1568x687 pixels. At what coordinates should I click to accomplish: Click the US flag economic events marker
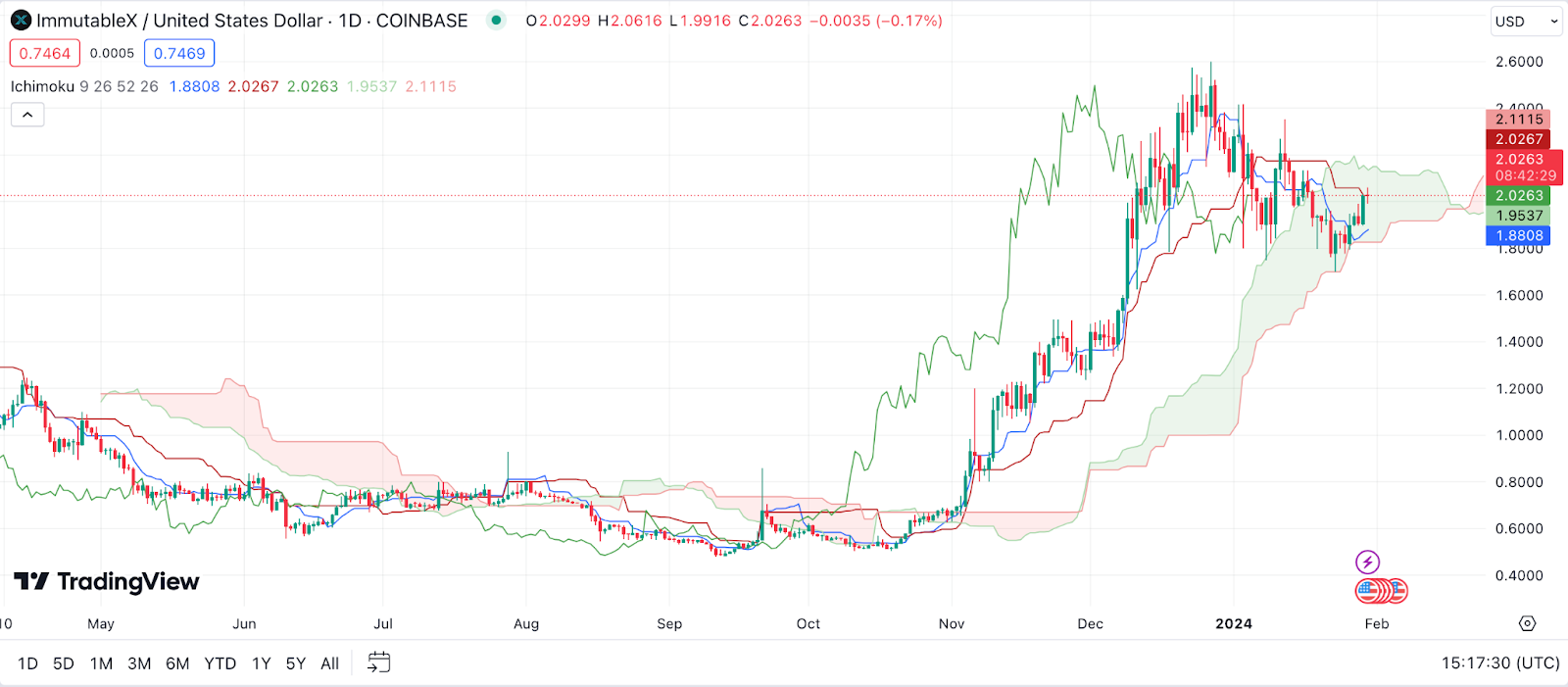click(1383, 591)
